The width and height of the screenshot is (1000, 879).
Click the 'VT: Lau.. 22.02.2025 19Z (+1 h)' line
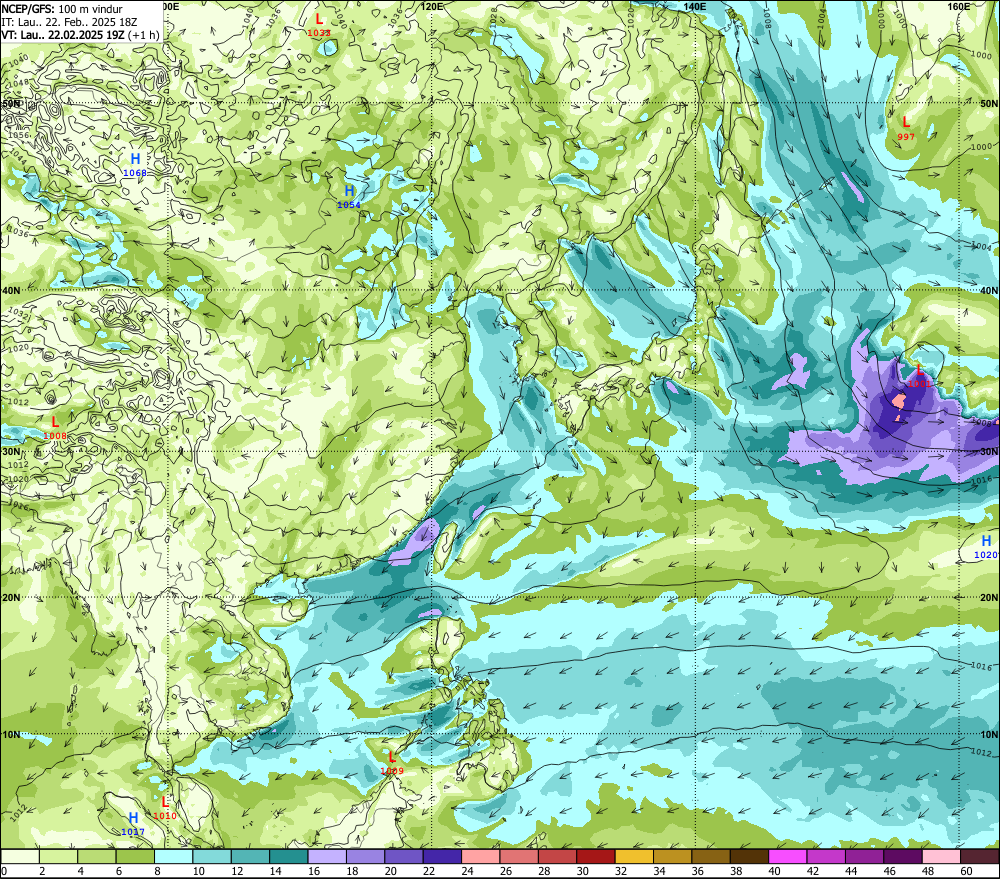click(x=80, y=35)
